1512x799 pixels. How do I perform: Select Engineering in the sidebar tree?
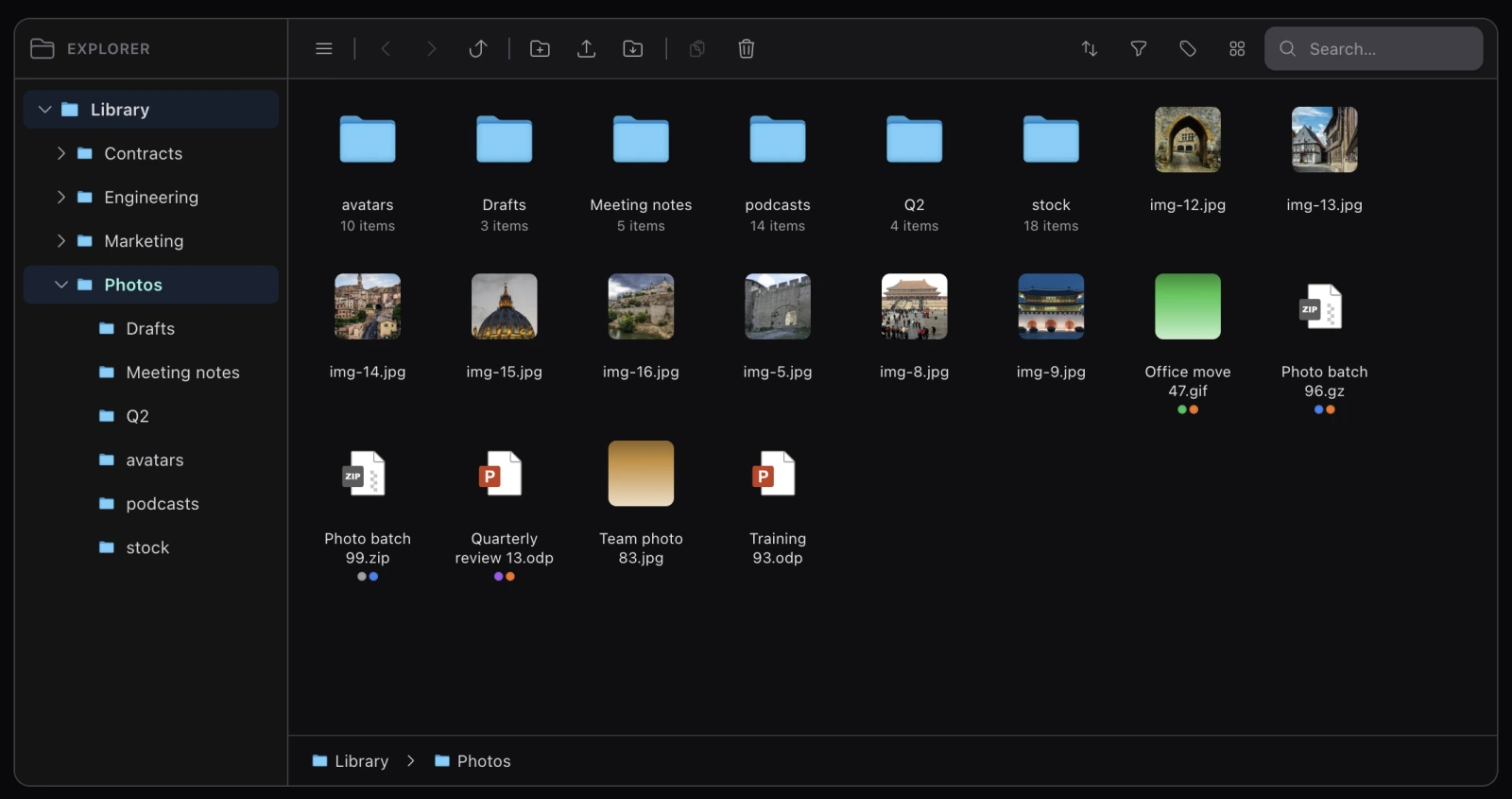pos(151,197)
